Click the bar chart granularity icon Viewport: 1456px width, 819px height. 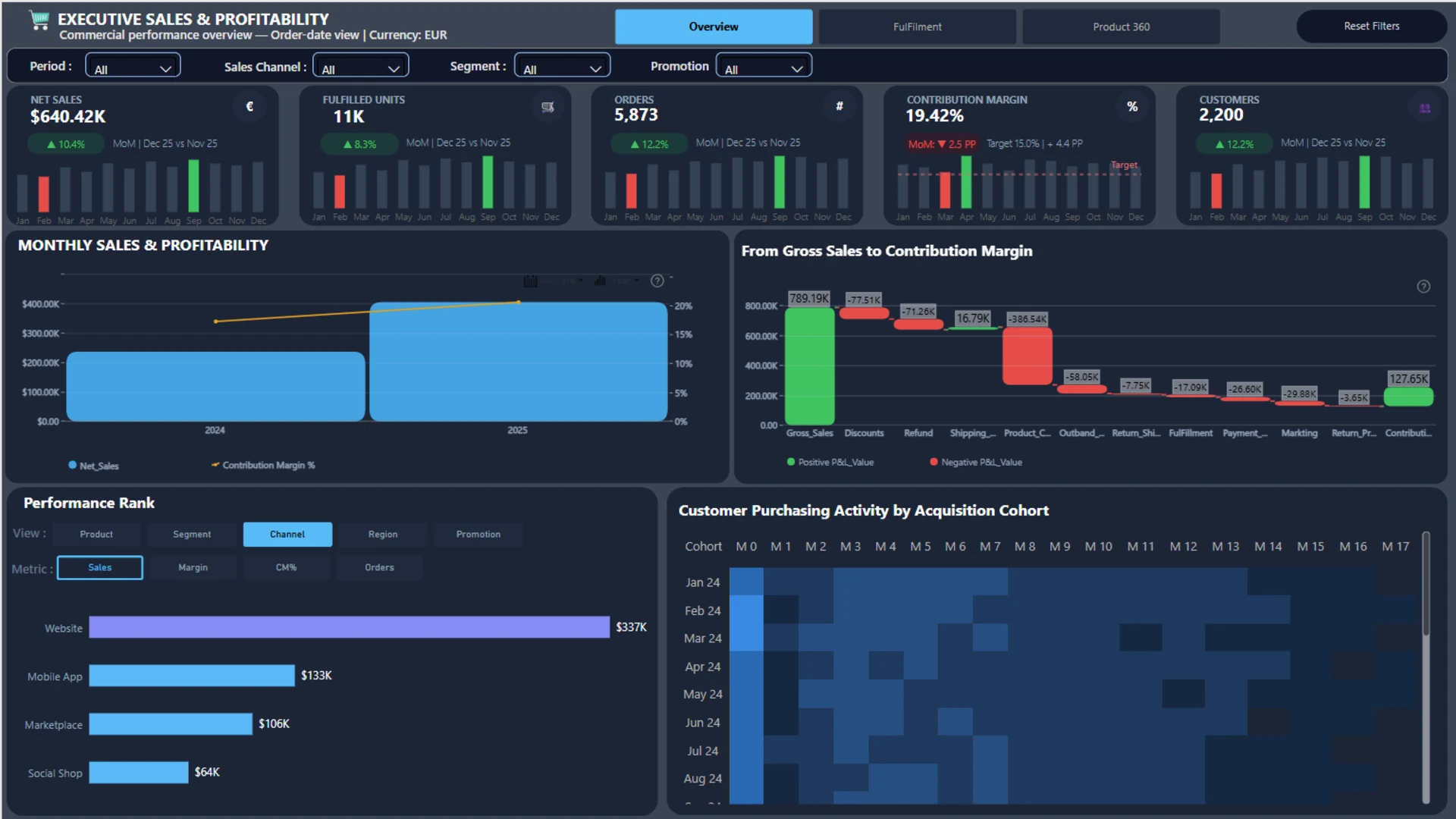pos(600,281)
